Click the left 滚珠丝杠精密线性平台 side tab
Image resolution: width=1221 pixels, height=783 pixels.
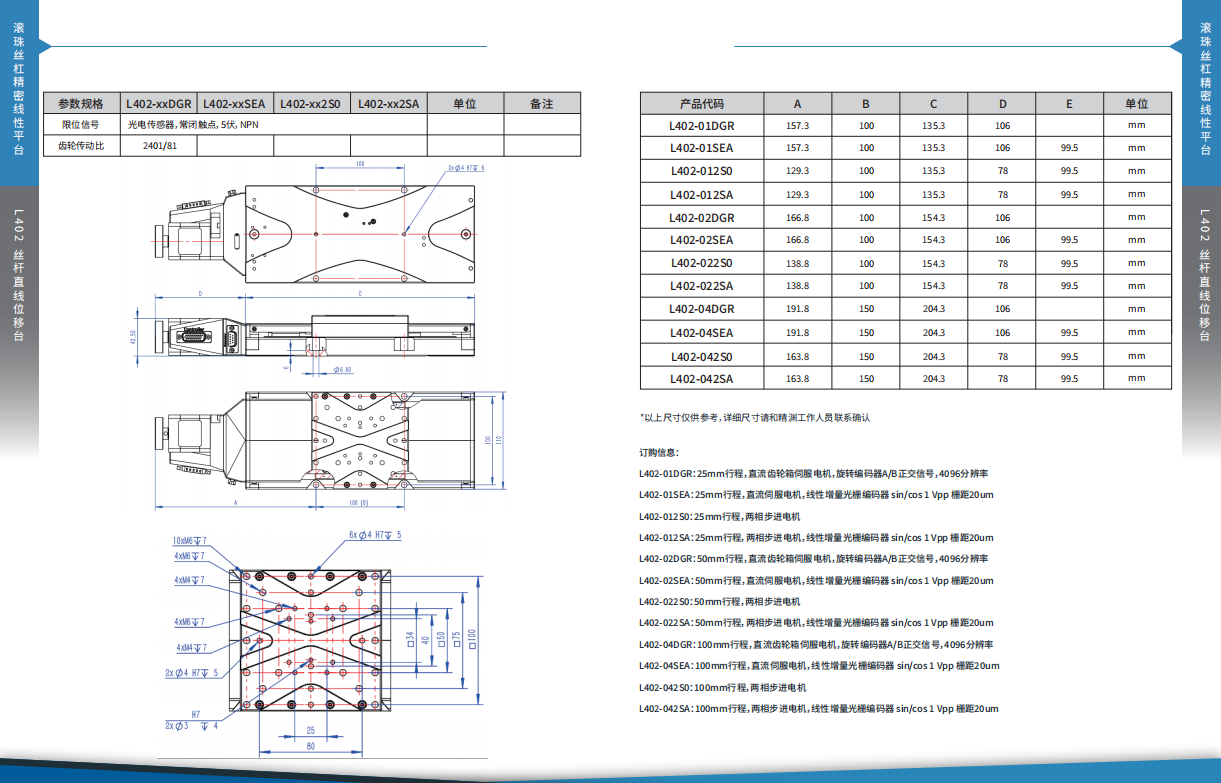click(19, 92)
